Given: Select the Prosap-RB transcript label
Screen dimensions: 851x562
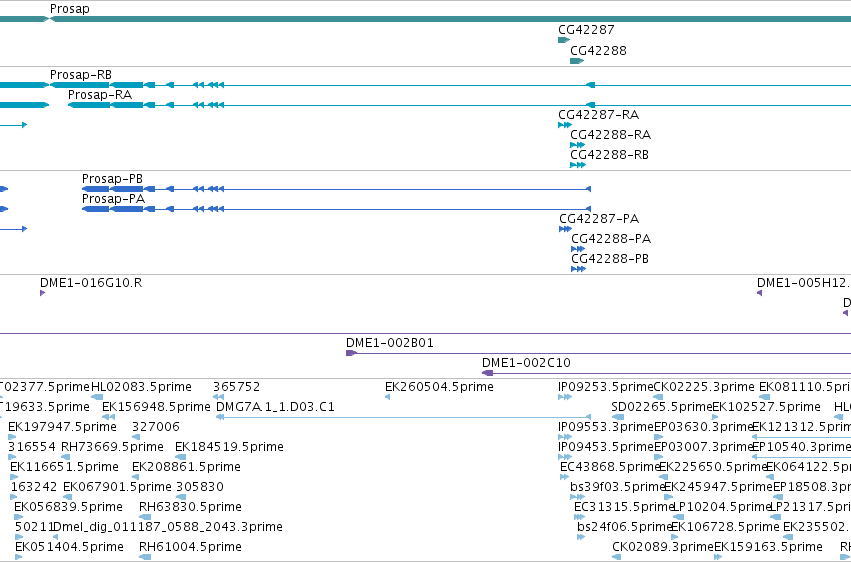Looking at the screenshot, I should (81, 75).
